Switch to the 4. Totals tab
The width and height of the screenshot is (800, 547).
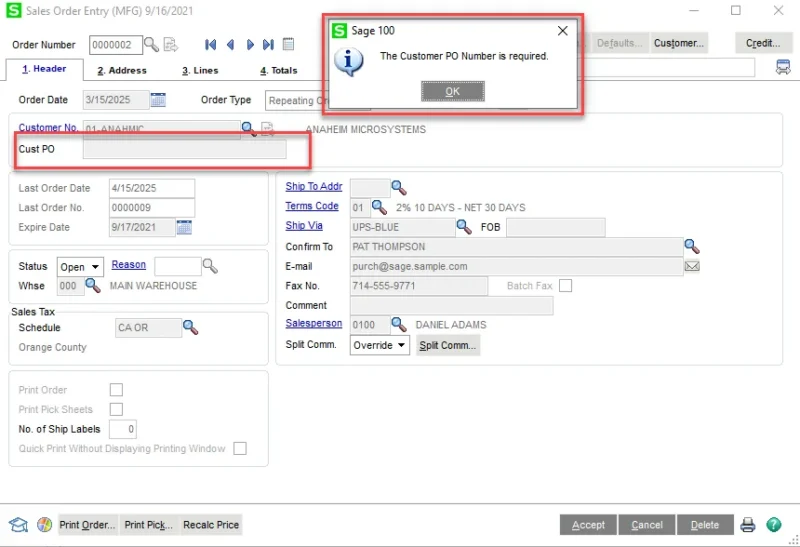[279, 70]
